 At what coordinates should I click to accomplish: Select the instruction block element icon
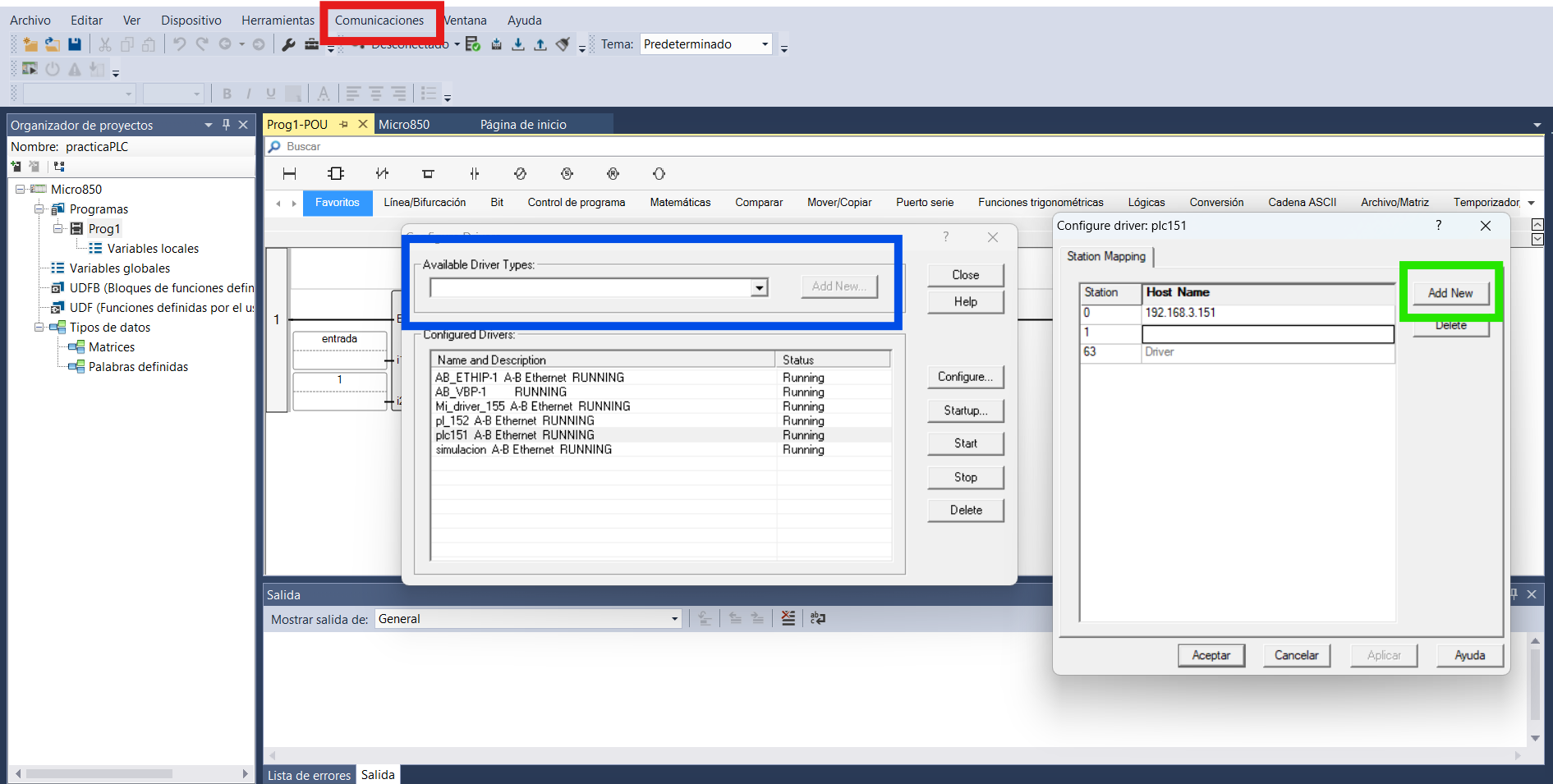(336, 174)
